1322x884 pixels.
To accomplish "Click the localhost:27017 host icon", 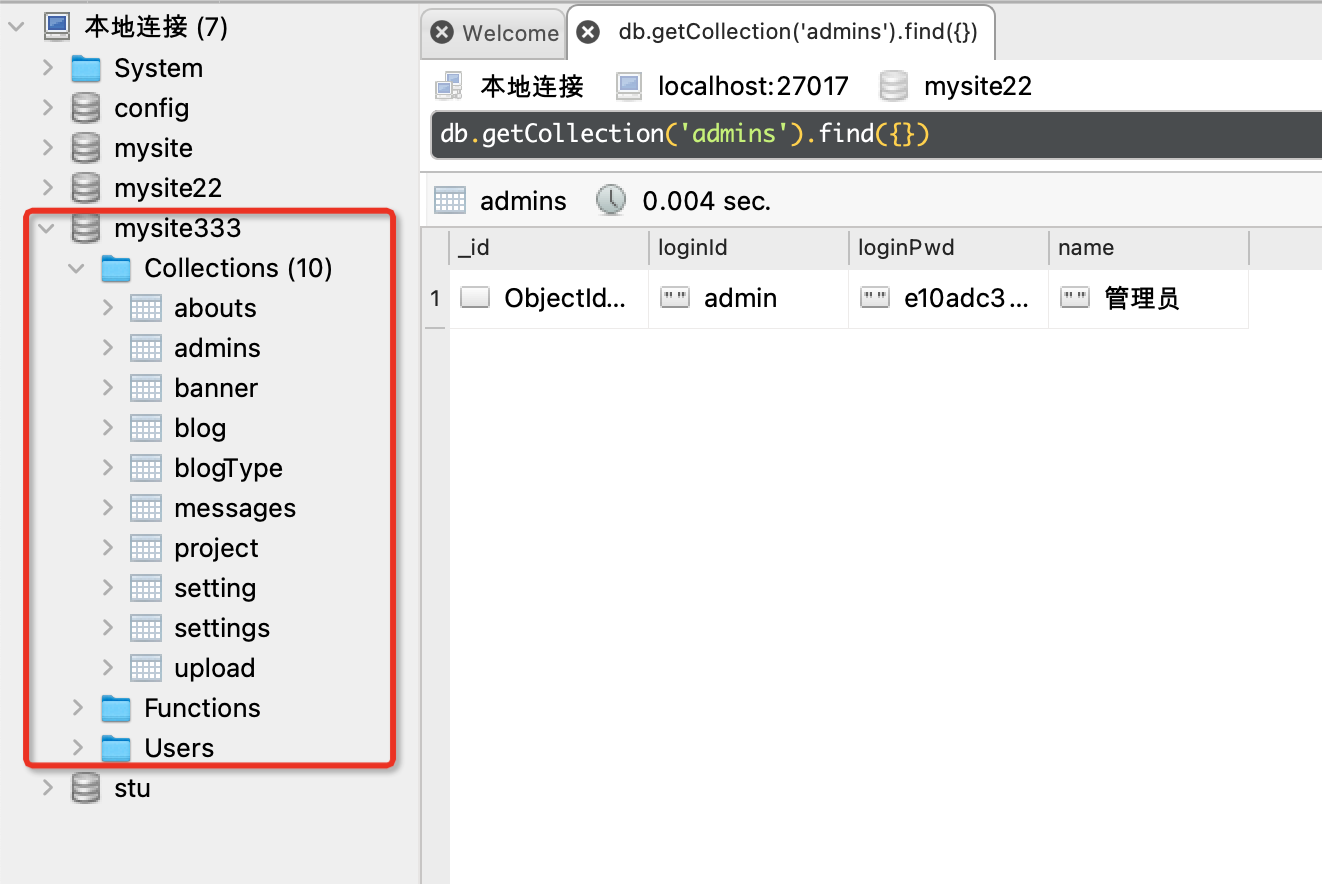I will (628, 86).
